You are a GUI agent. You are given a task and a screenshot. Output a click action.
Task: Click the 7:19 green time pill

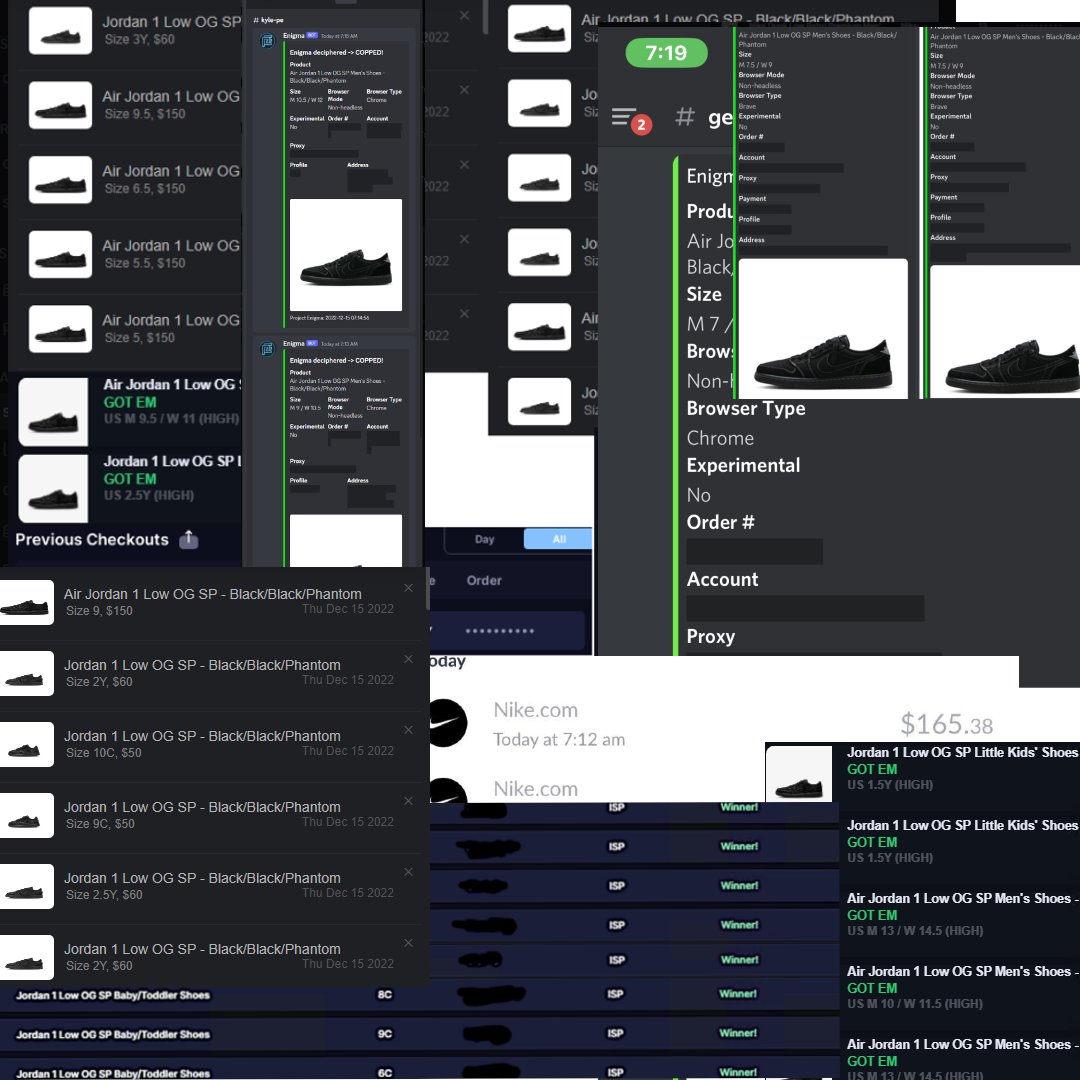pos(666,53)
